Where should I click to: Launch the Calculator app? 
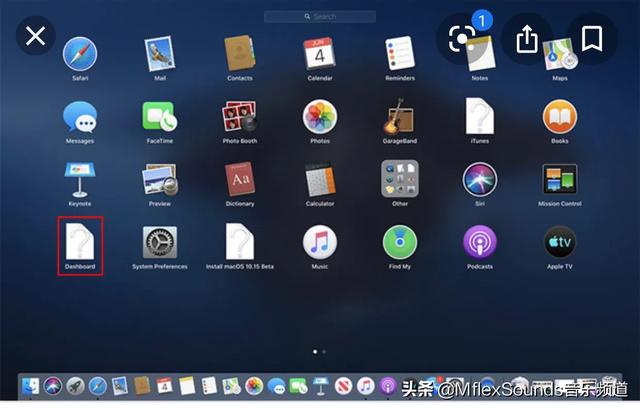tap(320, 180)
